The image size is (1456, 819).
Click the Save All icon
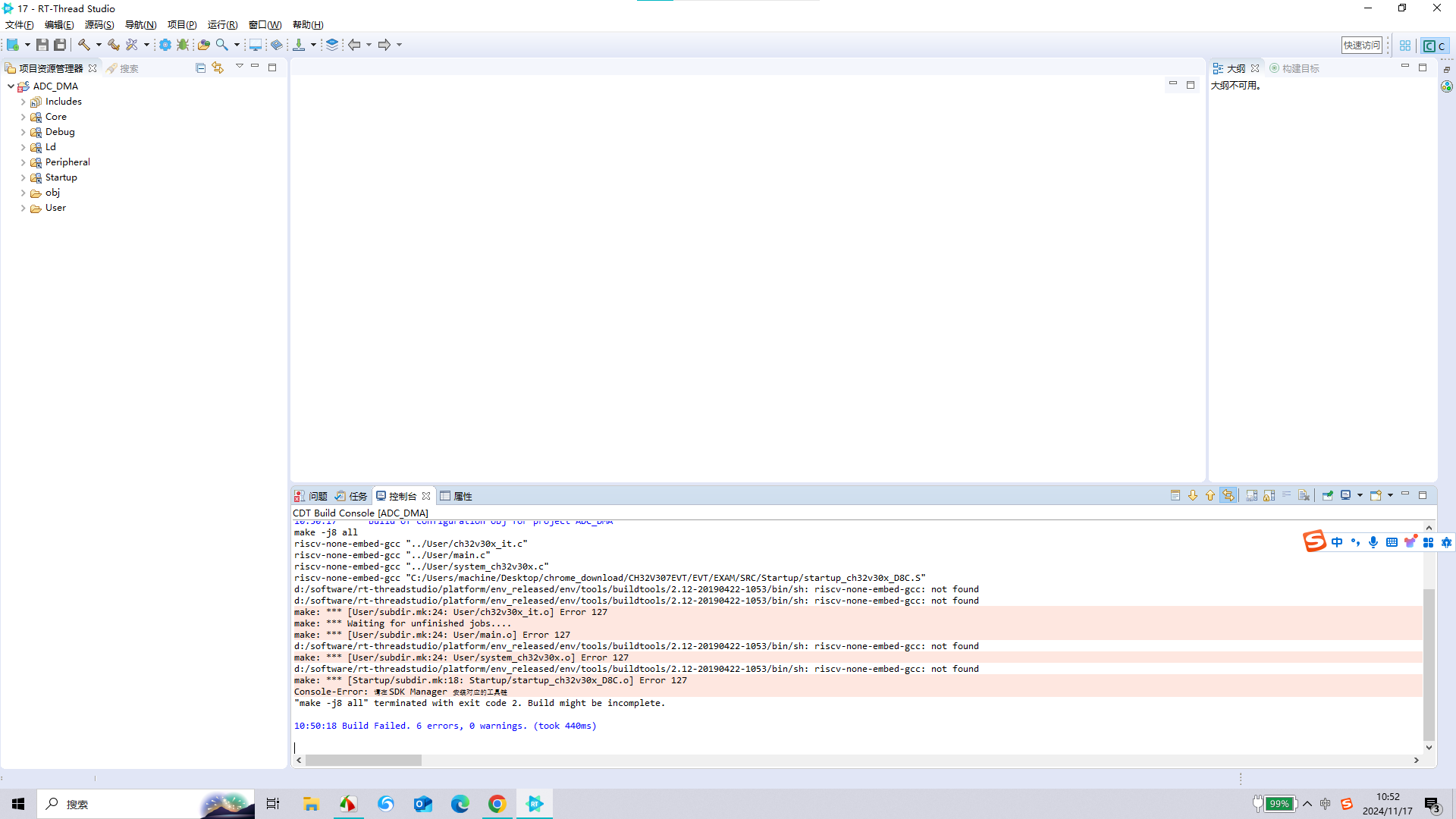[x=60, y=45]
